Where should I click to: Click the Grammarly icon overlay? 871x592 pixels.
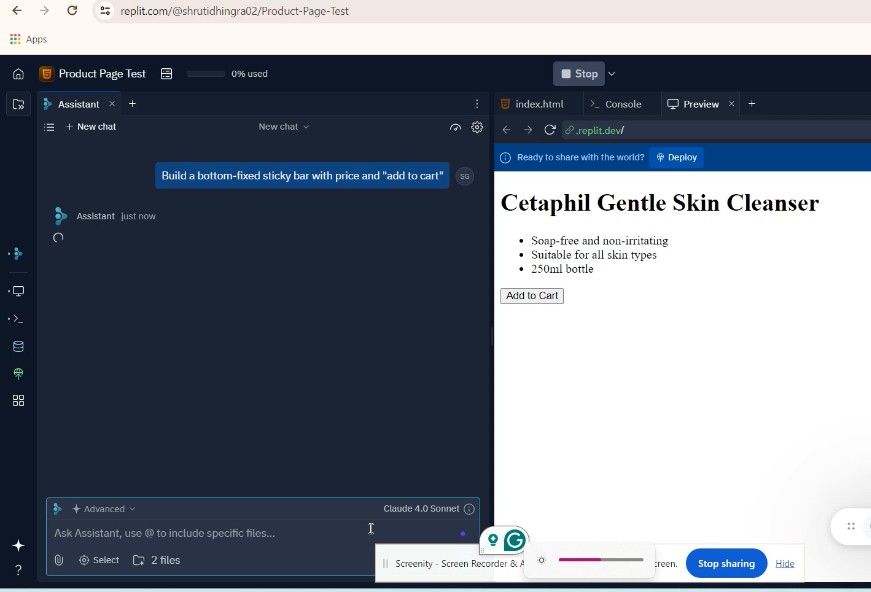pos(514,540)
